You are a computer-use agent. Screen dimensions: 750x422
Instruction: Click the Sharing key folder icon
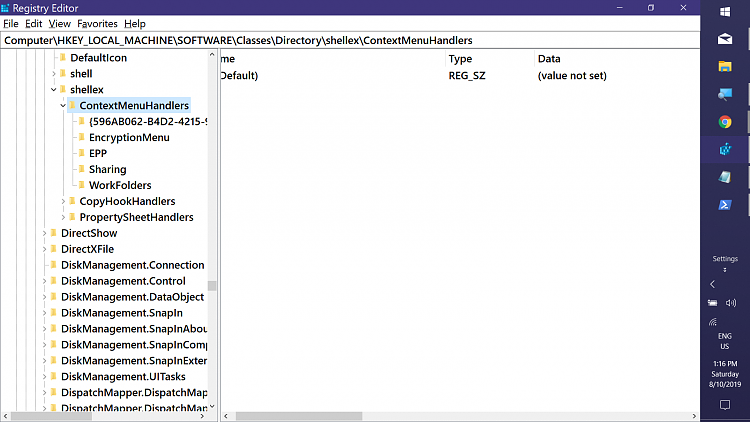click(82, 169)
